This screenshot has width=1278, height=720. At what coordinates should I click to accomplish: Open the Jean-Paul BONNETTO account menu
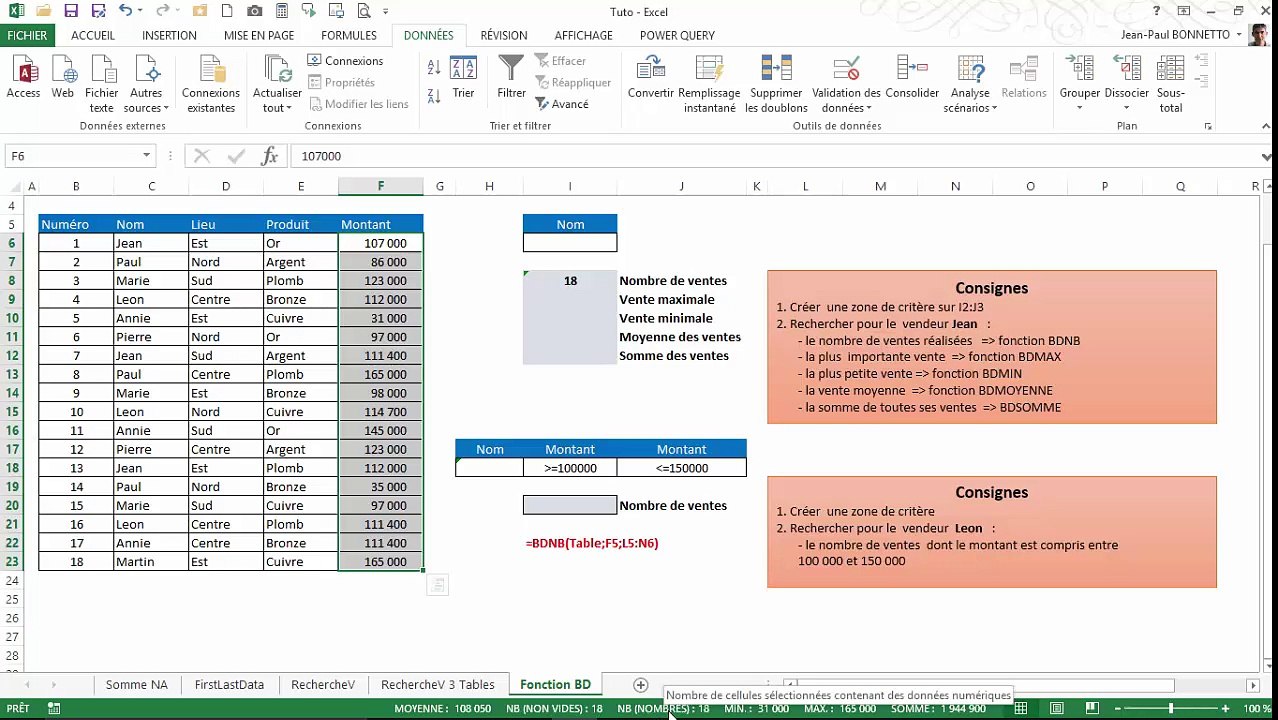click(x=1181, y=35)
